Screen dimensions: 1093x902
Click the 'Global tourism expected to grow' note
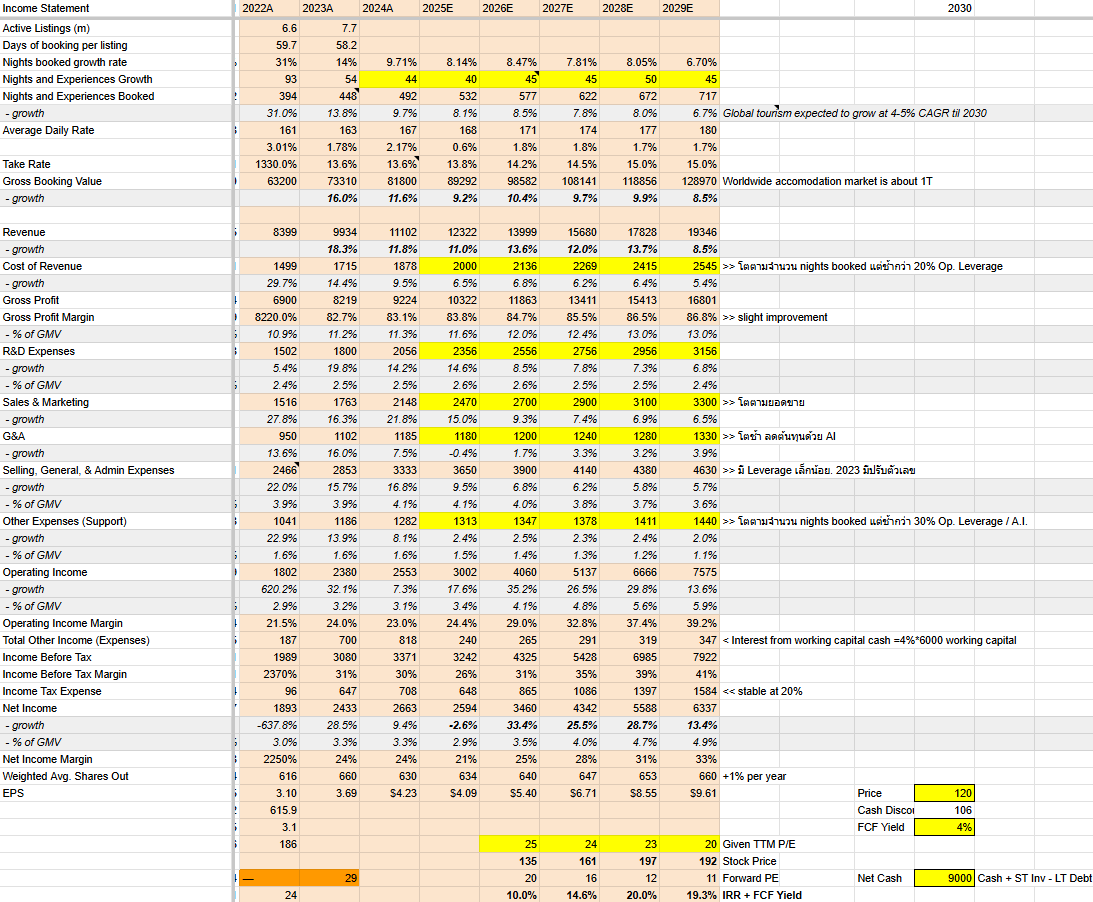(855, 114)
